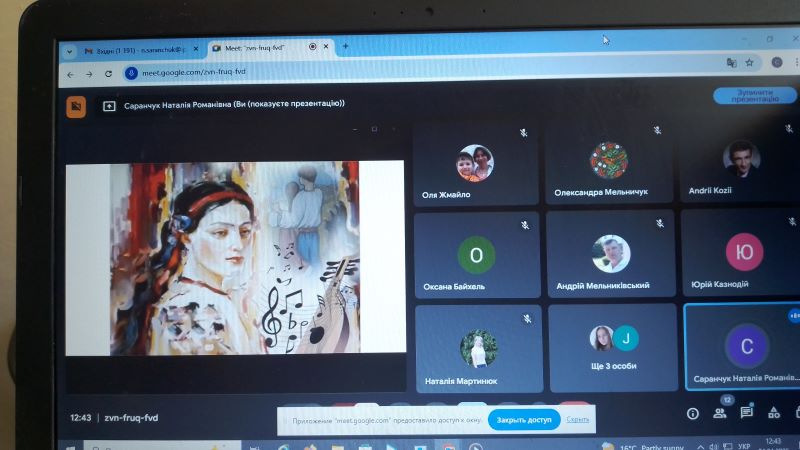
Task: Select Andrii Kozii participant tile
Action: [740, 159]
